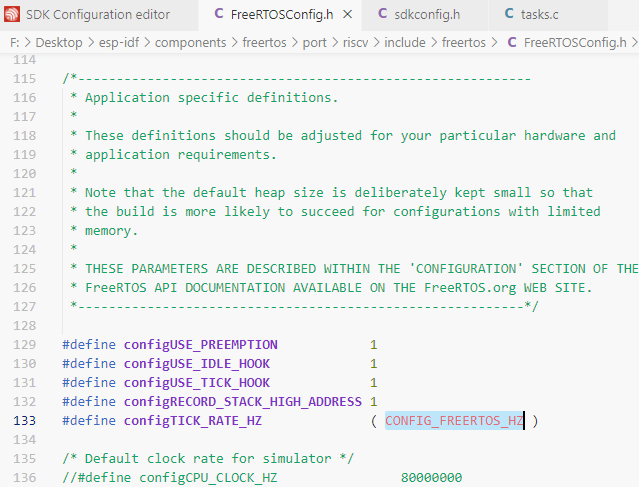Click the C icon in breadcrumb before FreeRTOSConfig.h

pyautogui.click(x=512, y=42)
